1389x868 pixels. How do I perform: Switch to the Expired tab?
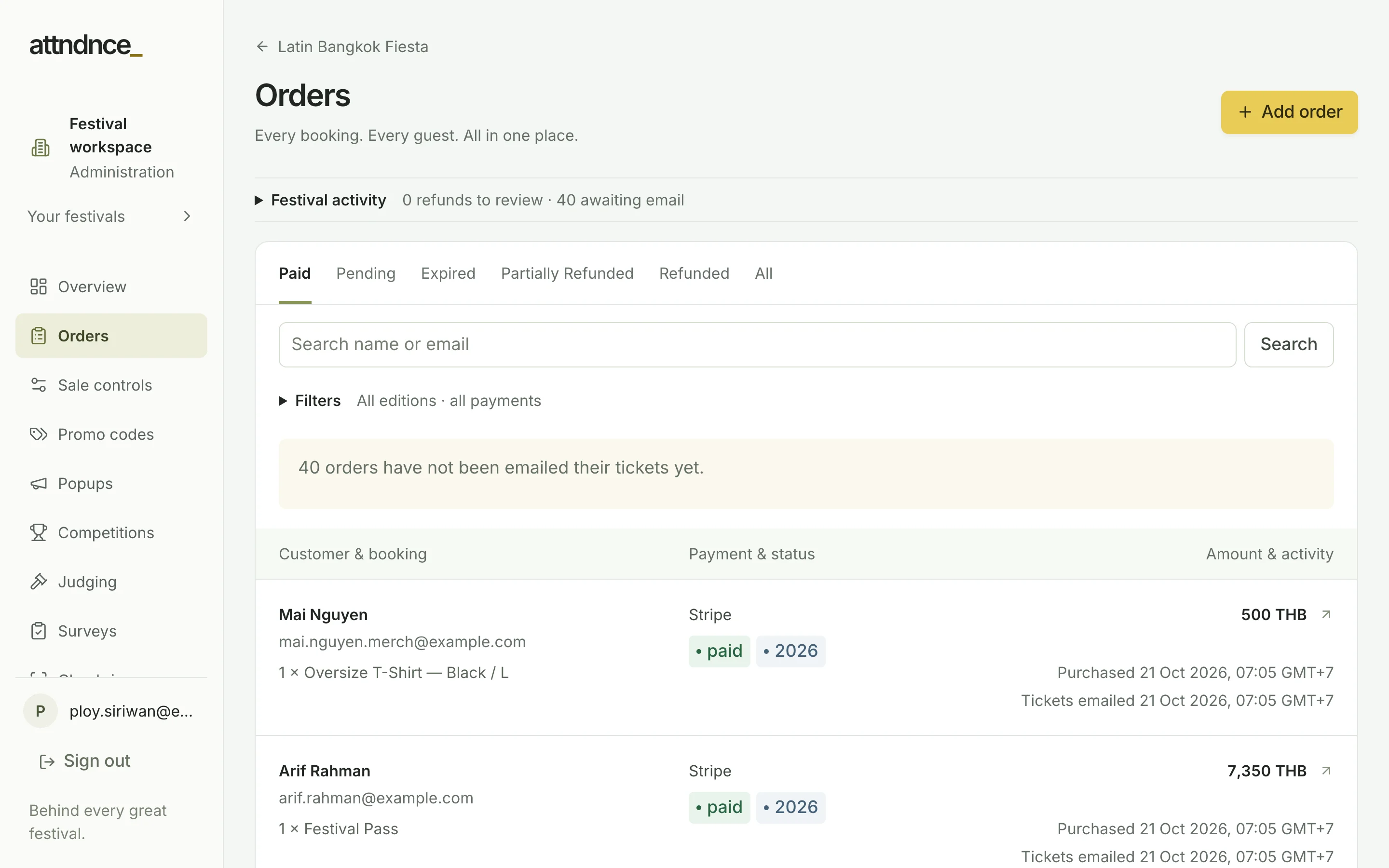[x=448, y=274]
